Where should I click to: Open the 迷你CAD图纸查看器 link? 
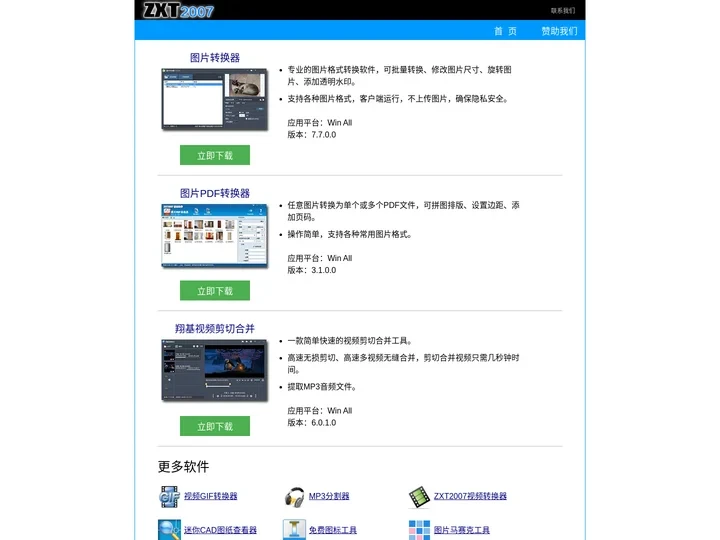click(x=220, y=530)
